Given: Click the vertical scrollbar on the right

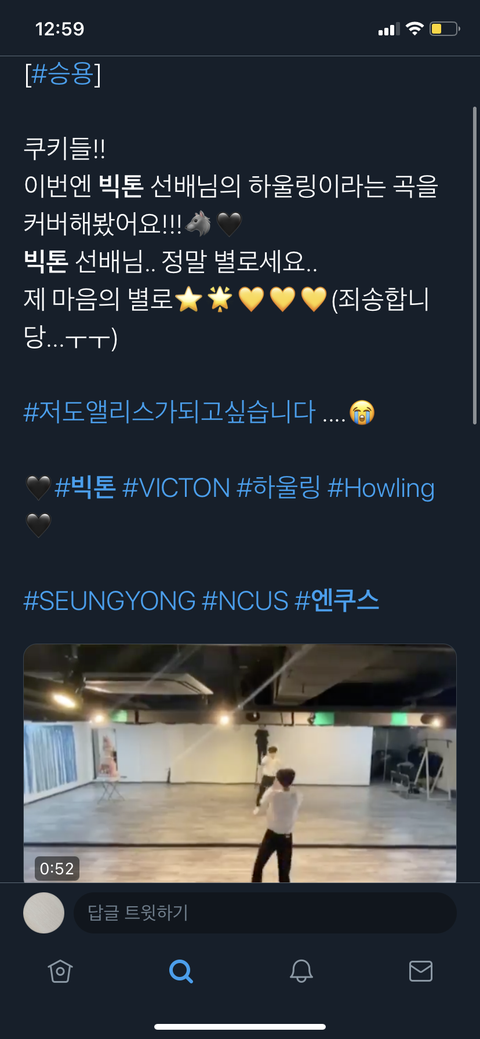Looking at the screenshot, I should [475, 265].
